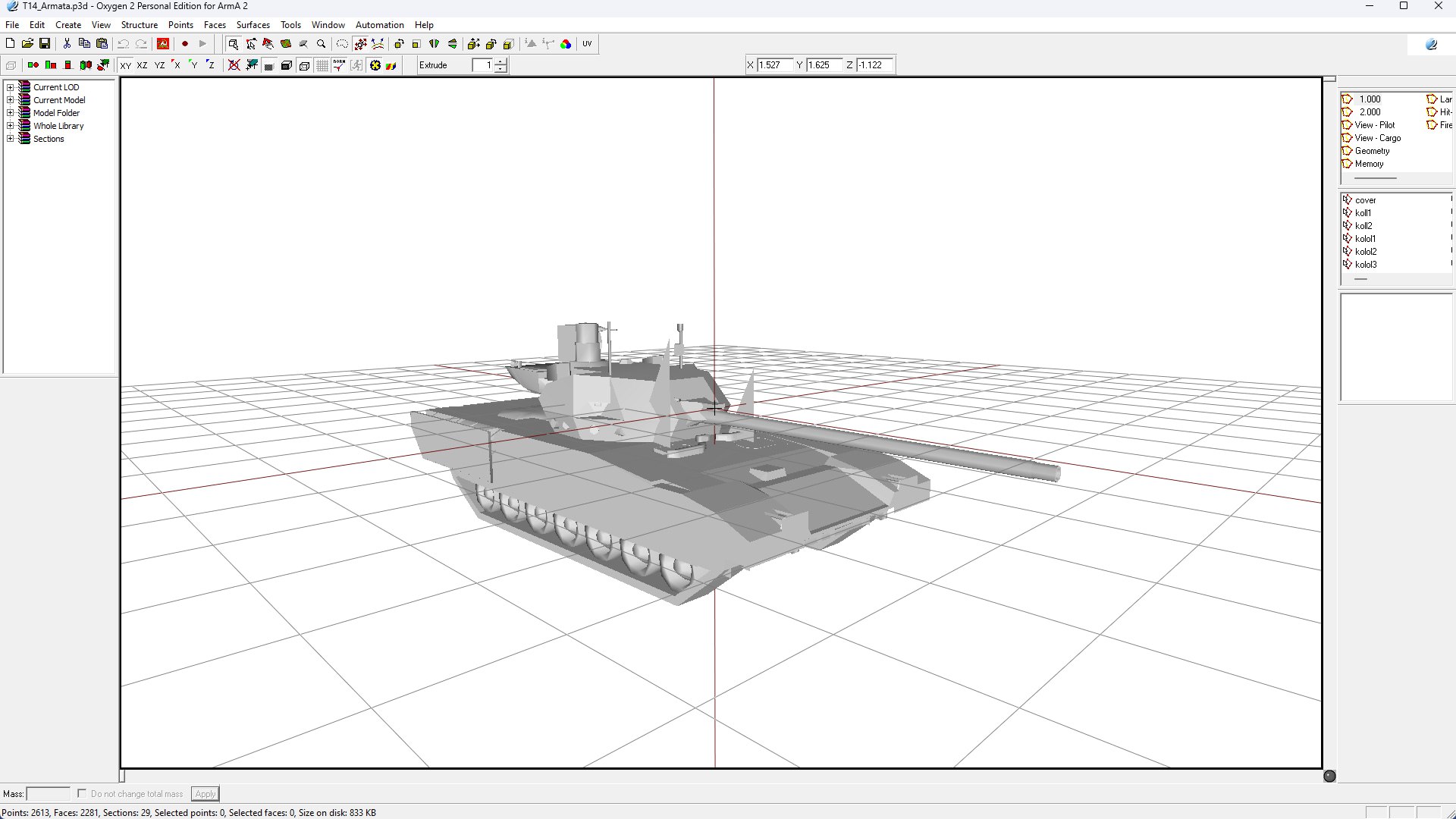Click the X coordinate field
The height and width of the screenshot is (819, 1456).
[x=775, y=65]
